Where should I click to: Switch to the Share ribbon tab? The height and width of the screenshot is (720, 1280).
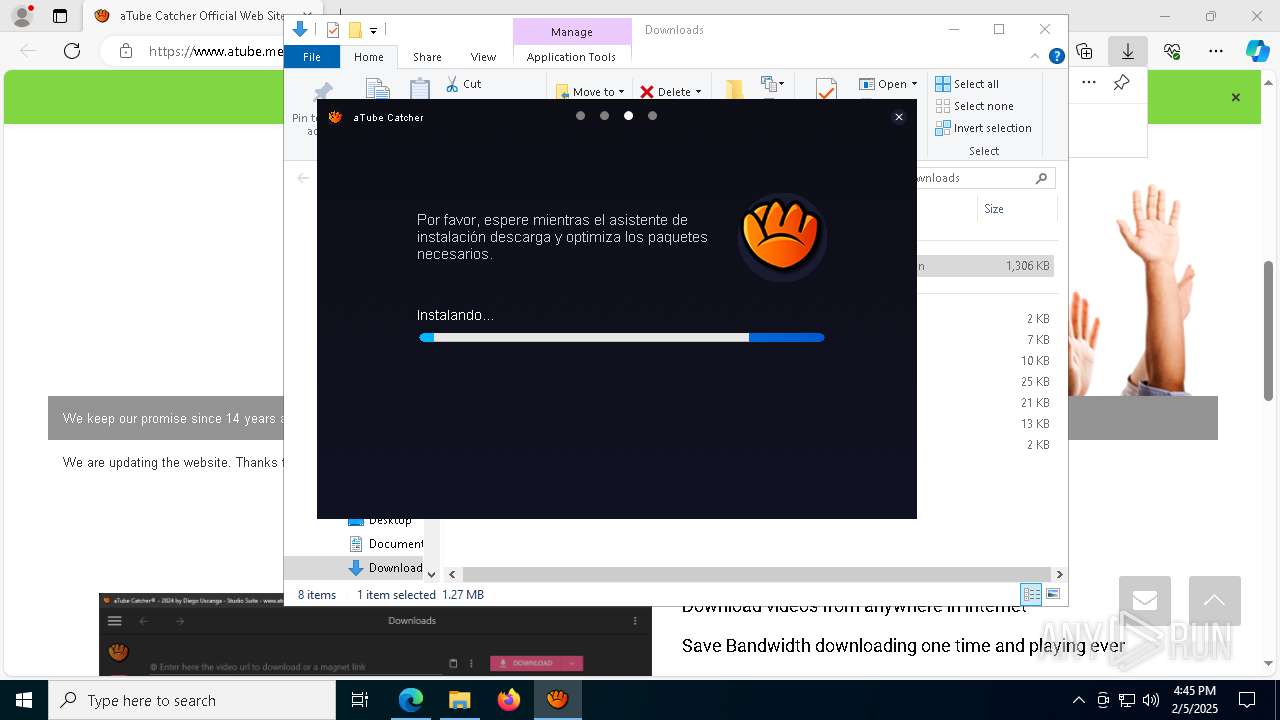pos(427,57)
